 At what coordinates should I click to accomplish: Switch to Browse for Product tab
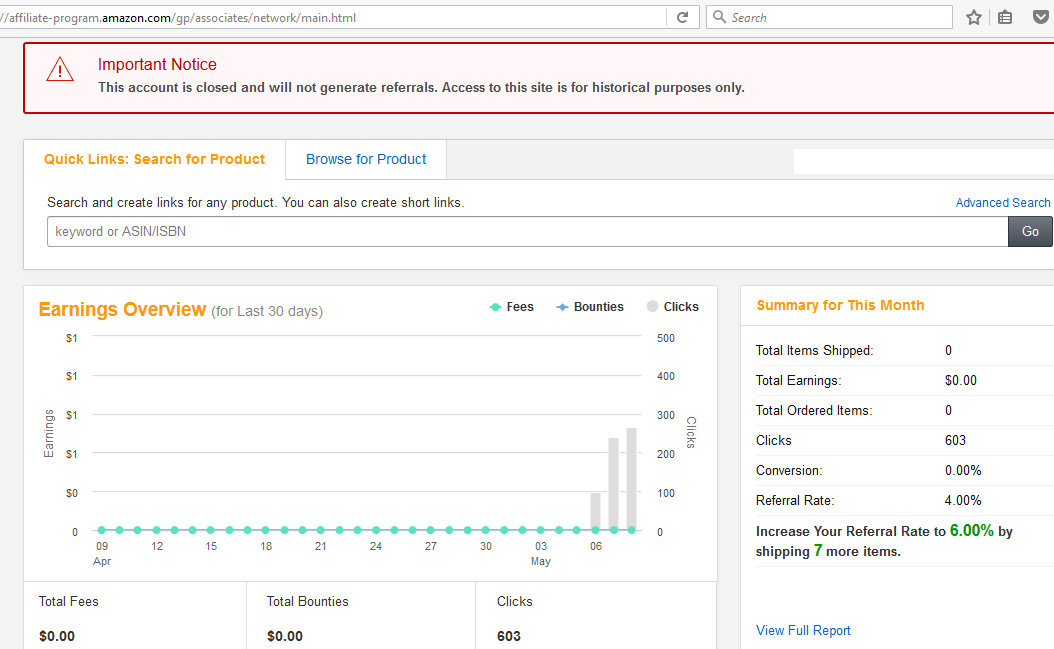pyautogui.click(x=366, y=159)
